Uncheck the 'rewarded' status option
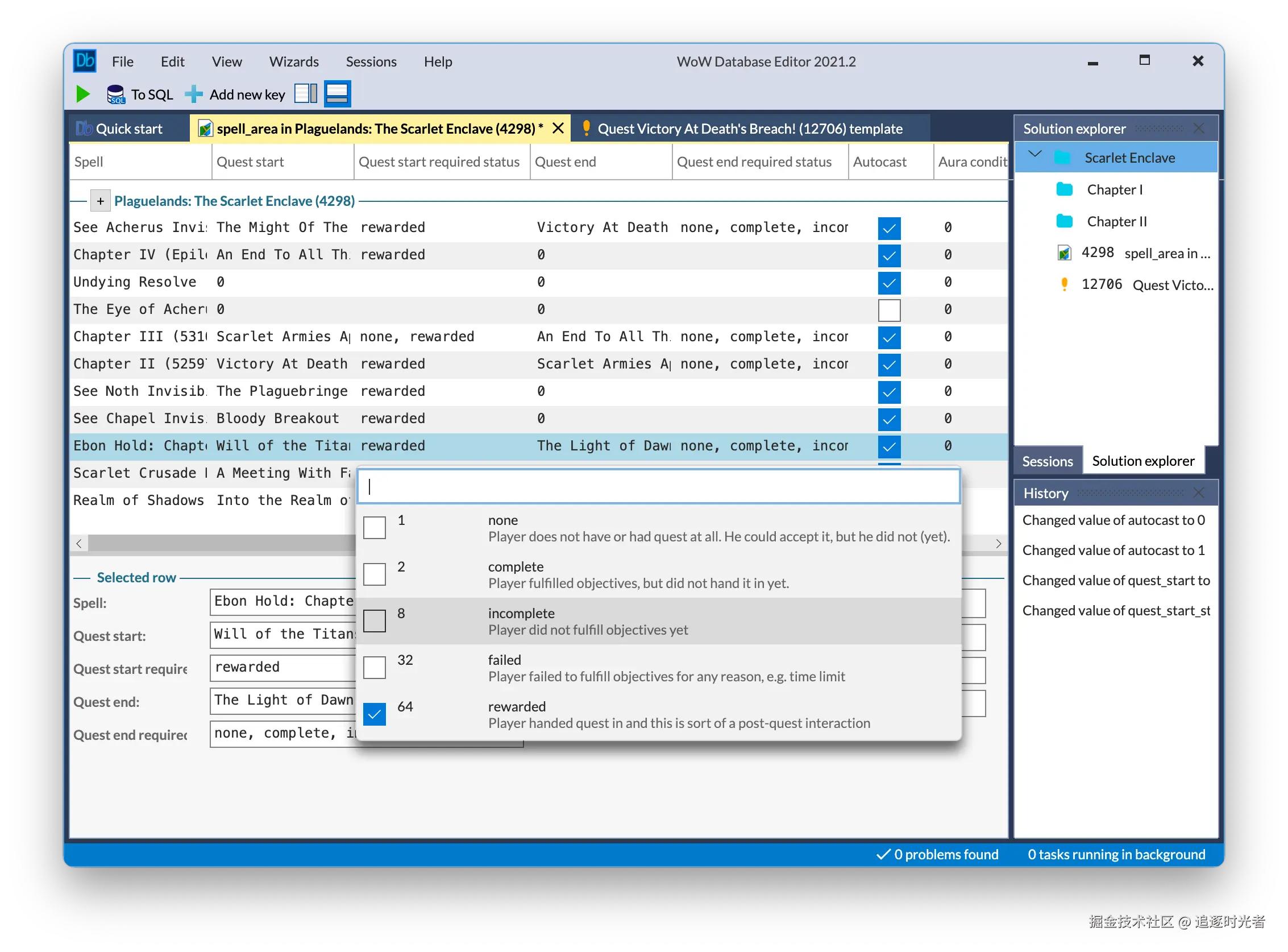The height and width of the screenshot is (952, 1288). [x=375, y=714]
